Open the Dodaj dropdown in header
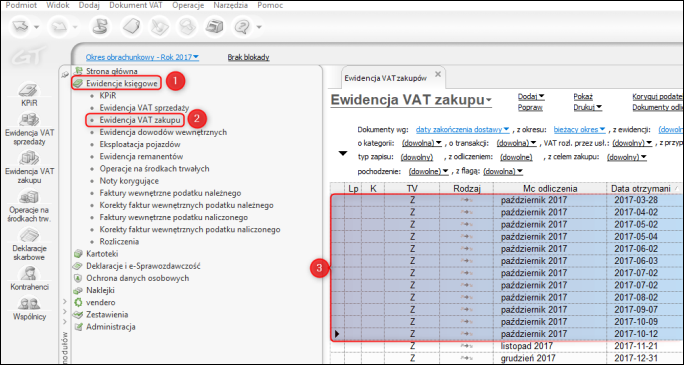 pos(531,97)
